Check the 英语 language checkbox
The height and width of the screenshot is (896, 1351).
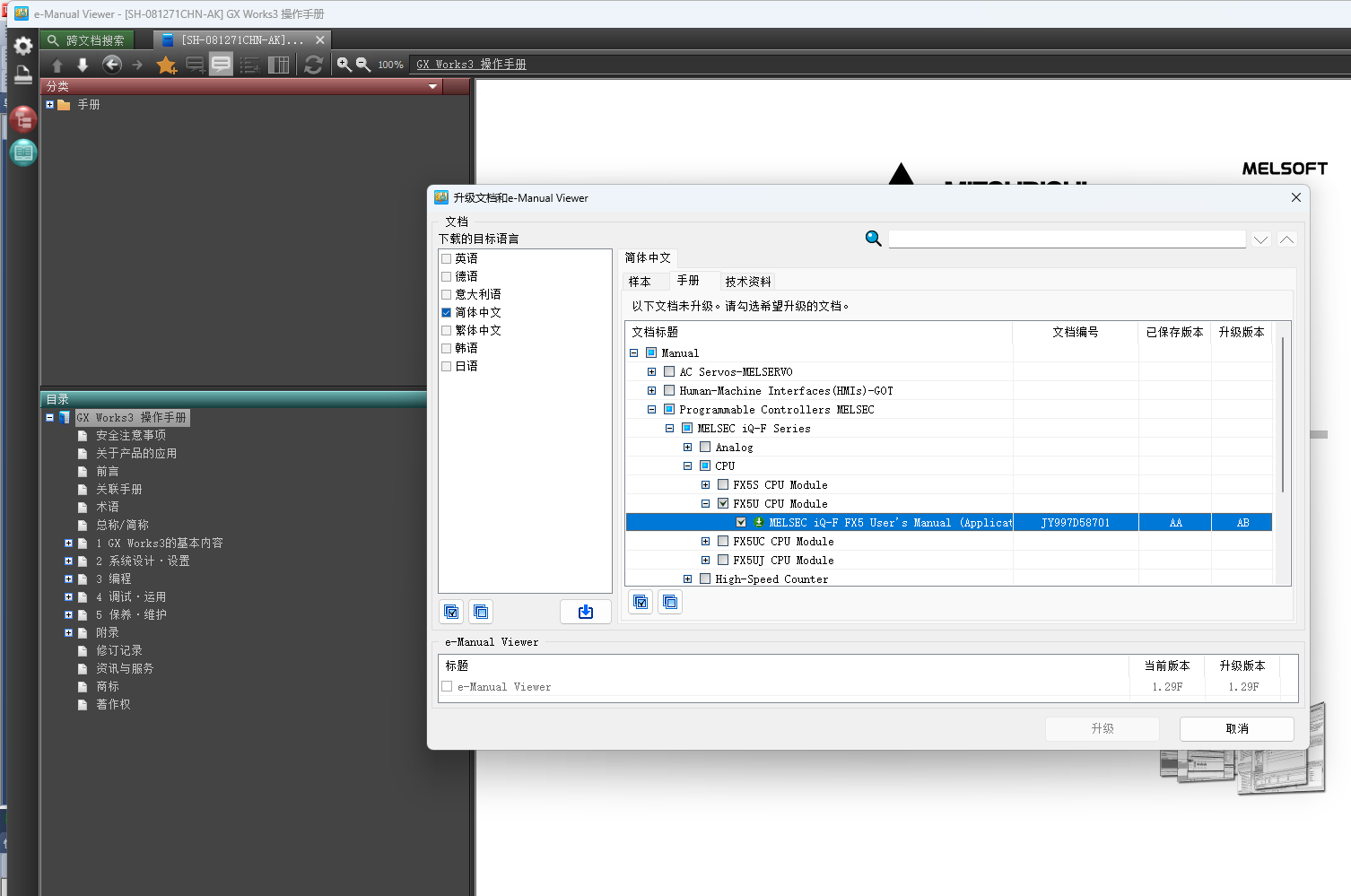(x=446, y=258)
